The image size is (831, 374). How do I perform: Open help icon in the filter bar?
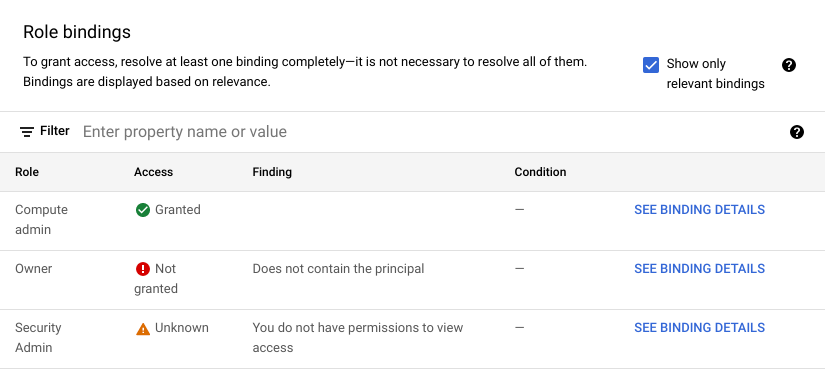[x=797, y=132]
